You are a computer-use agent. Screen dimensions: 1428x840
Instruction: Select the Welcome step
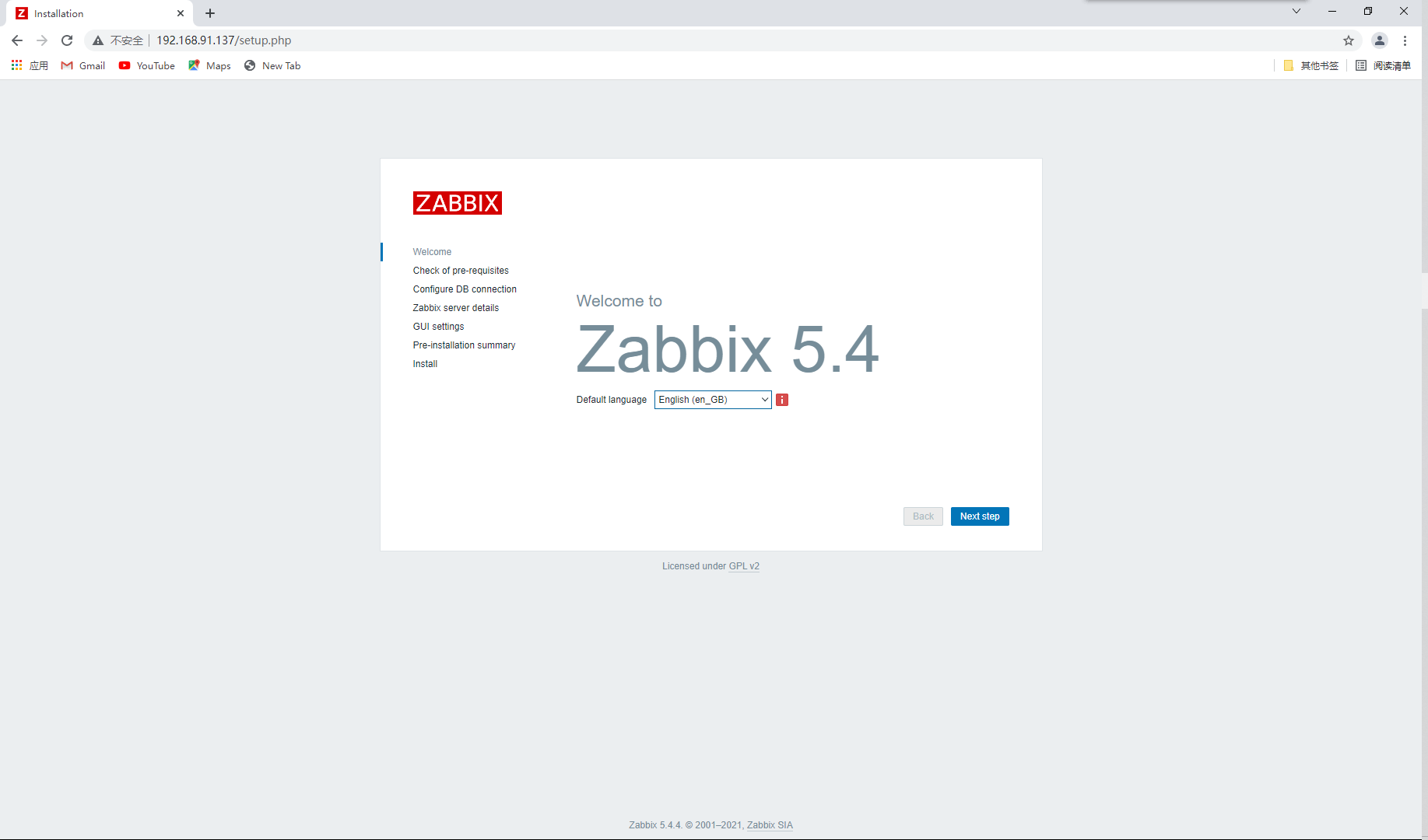coord(432,252)
